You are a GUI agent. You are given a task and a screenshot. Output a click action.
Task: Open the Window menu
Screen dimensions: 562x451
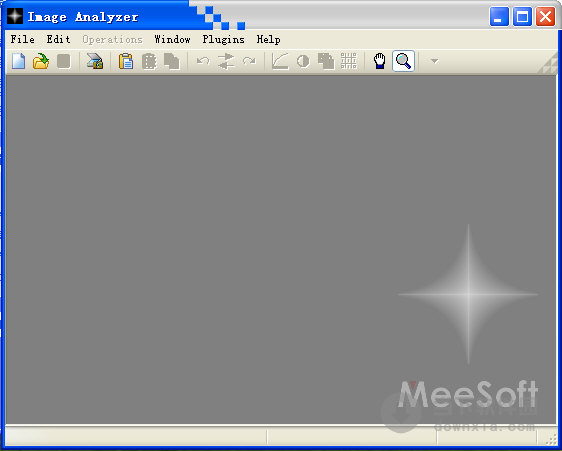point(172,39)
